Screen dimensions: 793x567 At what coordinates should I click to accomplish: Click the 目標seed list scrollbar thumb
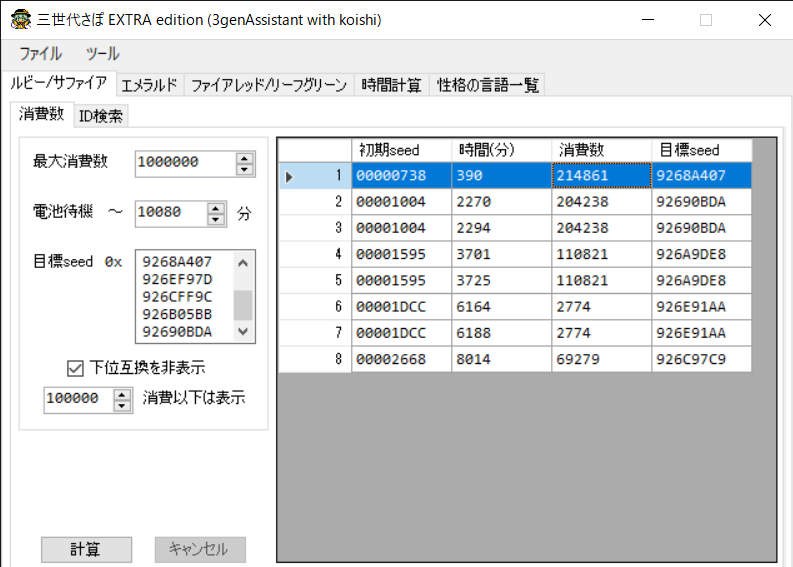(x=243, y=305)
